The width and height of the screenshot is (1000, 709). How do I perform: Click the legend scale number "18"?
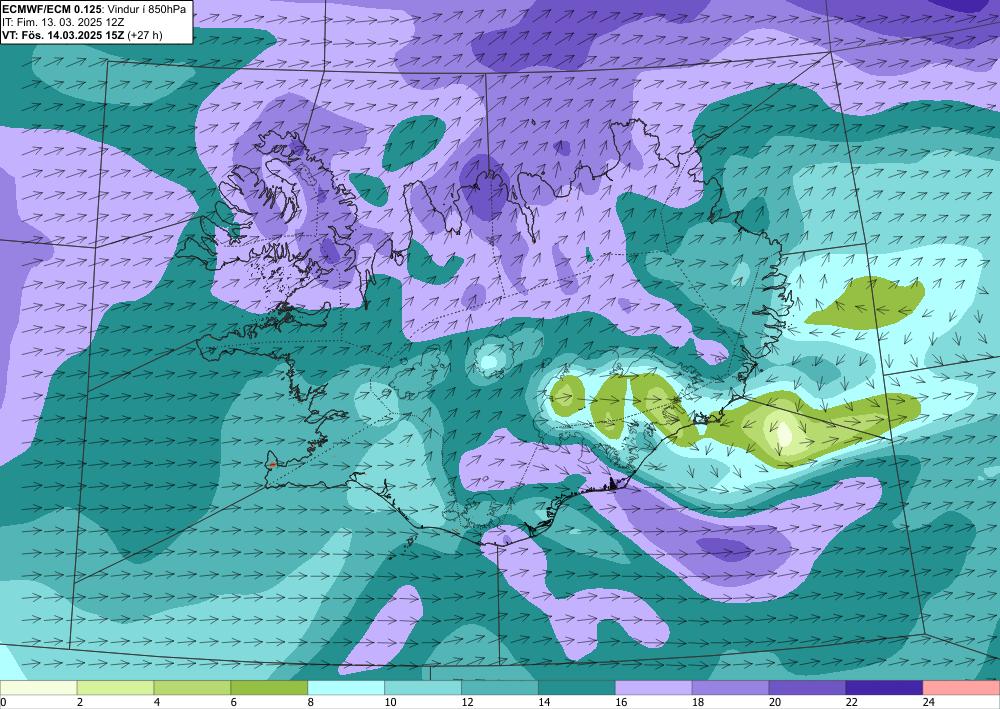(698, 702)
